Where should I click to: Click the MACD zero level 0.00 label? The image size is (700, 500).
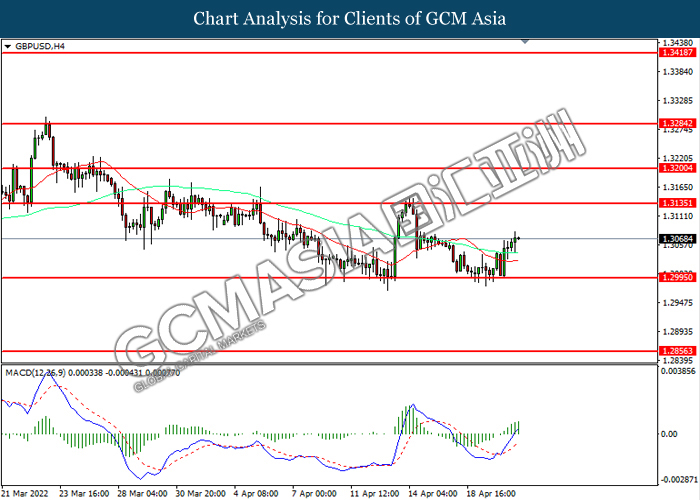tap(669, 434)
